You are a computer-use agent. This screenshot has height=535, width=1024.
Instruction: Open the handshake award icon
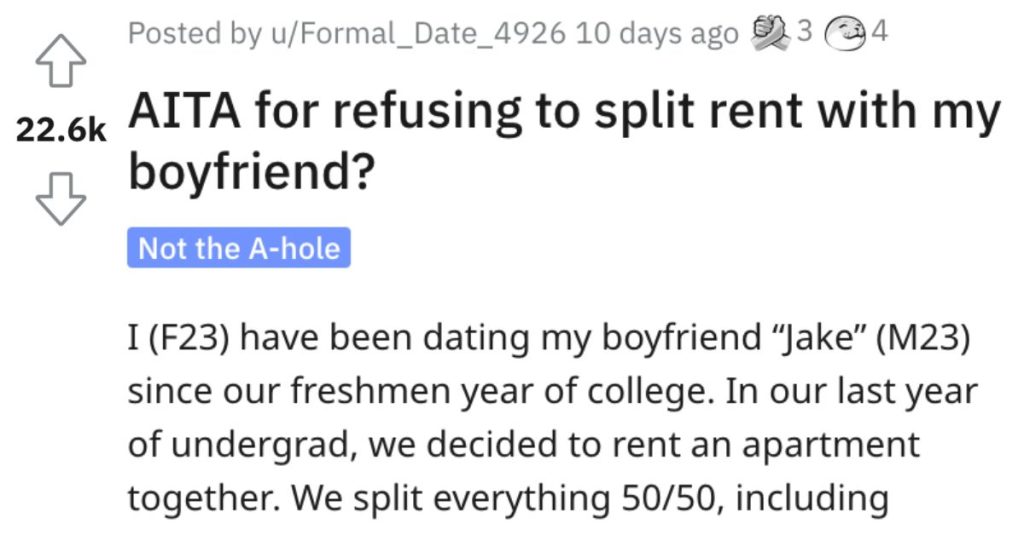coord(771,32)
